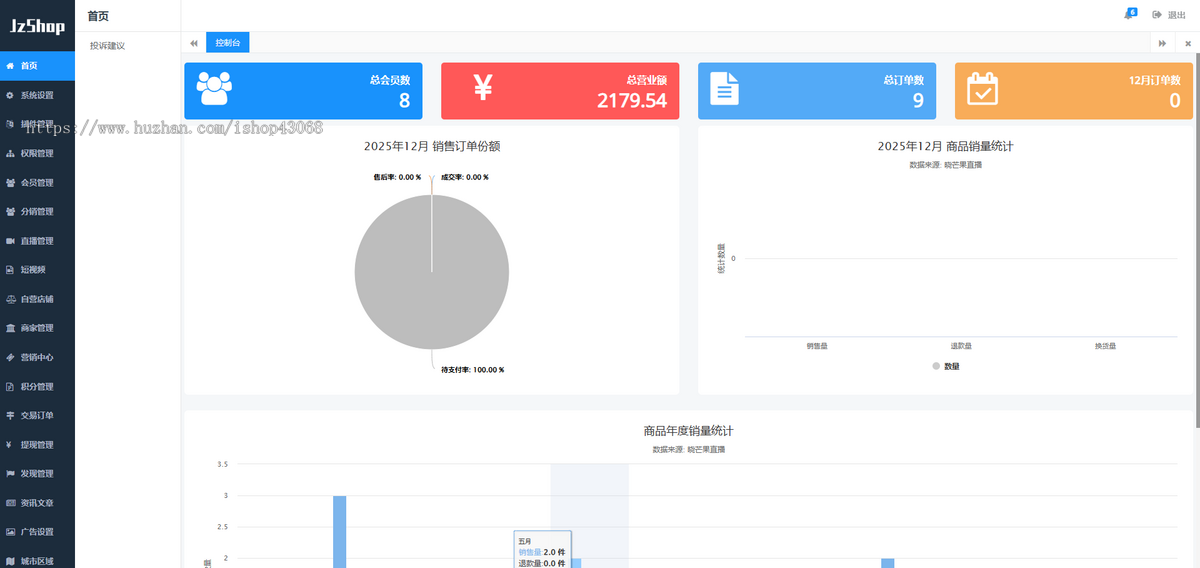1200x568 pixels.
Task: Click the gray pie chart
Action: 432,272
